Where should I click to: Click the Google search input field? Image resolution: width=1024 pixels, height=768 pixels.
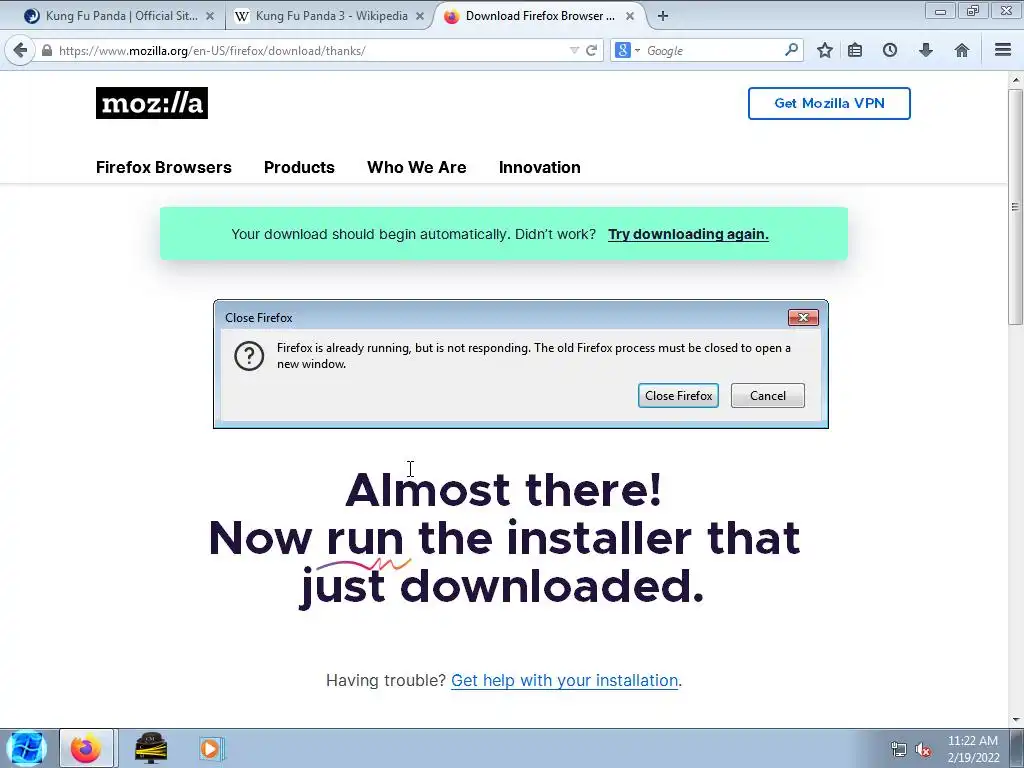[x=712, y=50]
